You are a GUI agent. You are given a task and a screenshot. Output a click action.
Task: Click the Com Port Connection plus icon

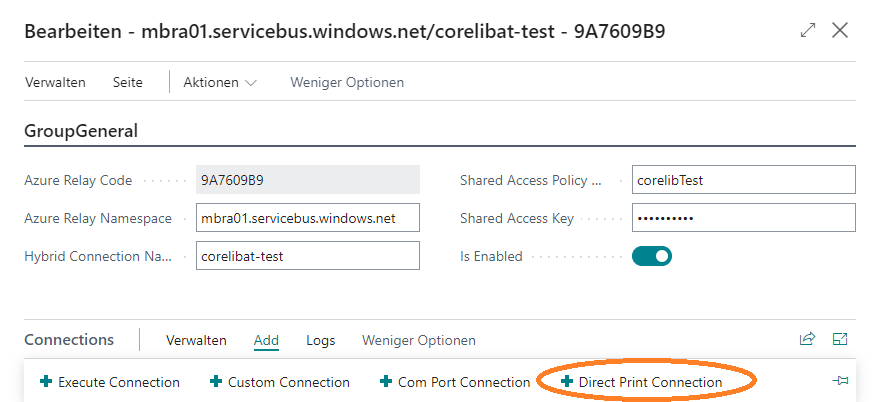click(x=386, y=382)
